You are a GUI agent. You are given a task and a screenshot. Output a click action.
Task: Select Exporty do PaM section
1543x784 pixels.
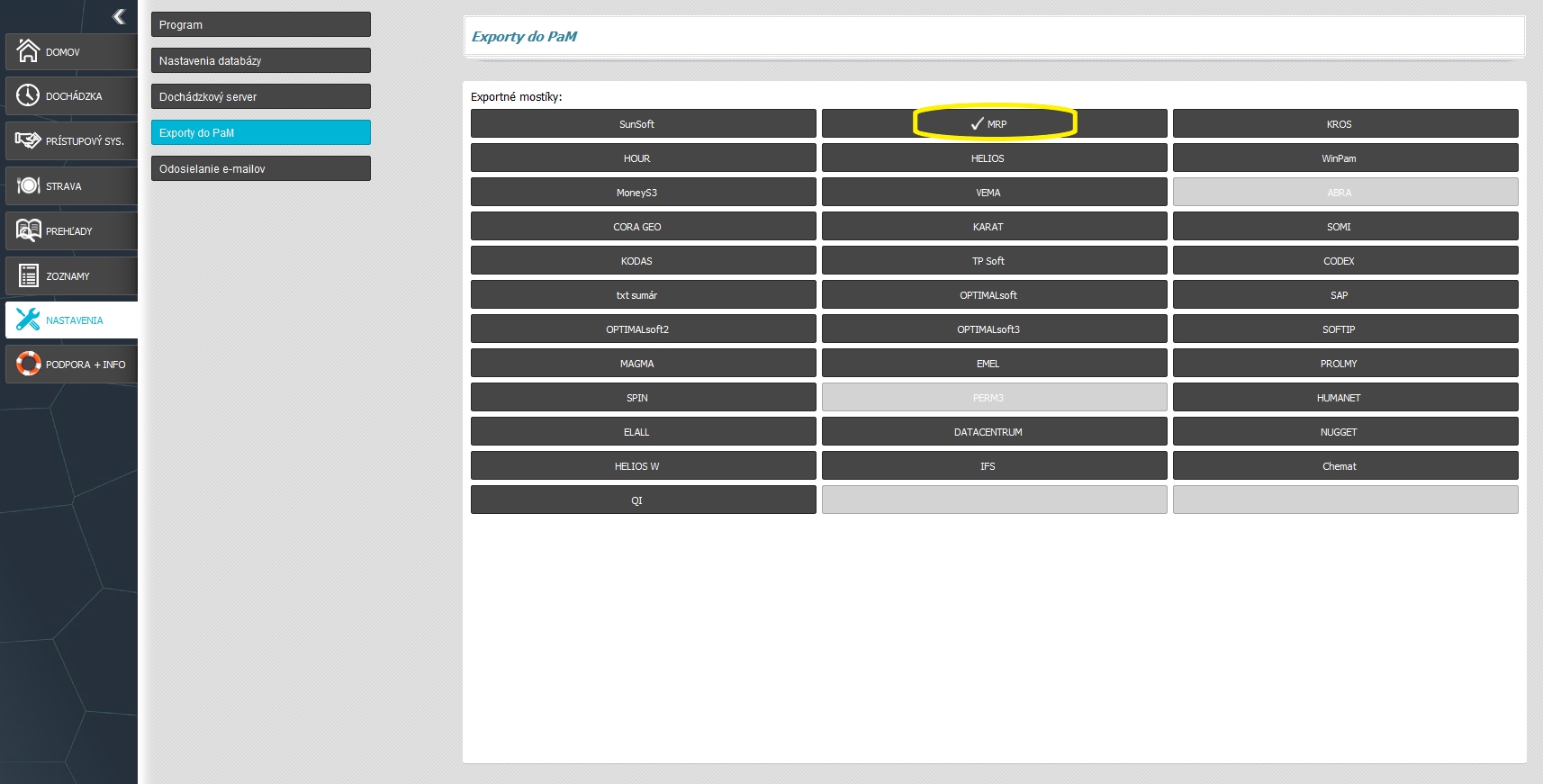pos(261,132)
